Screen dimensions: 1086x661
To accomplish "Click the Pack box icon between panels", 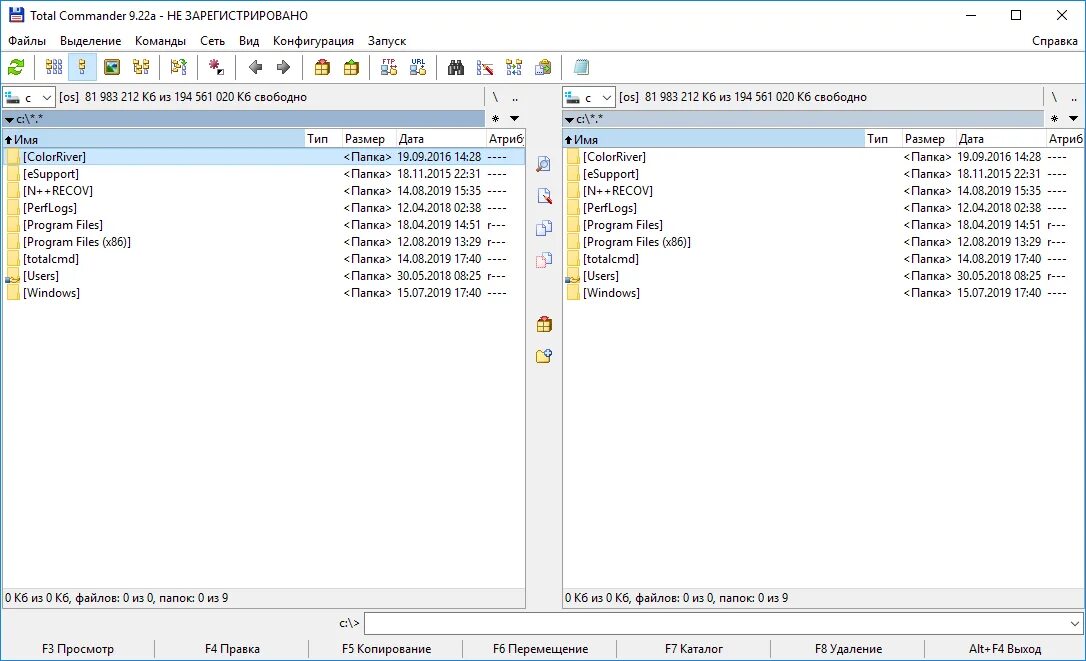I will point(544,324).
